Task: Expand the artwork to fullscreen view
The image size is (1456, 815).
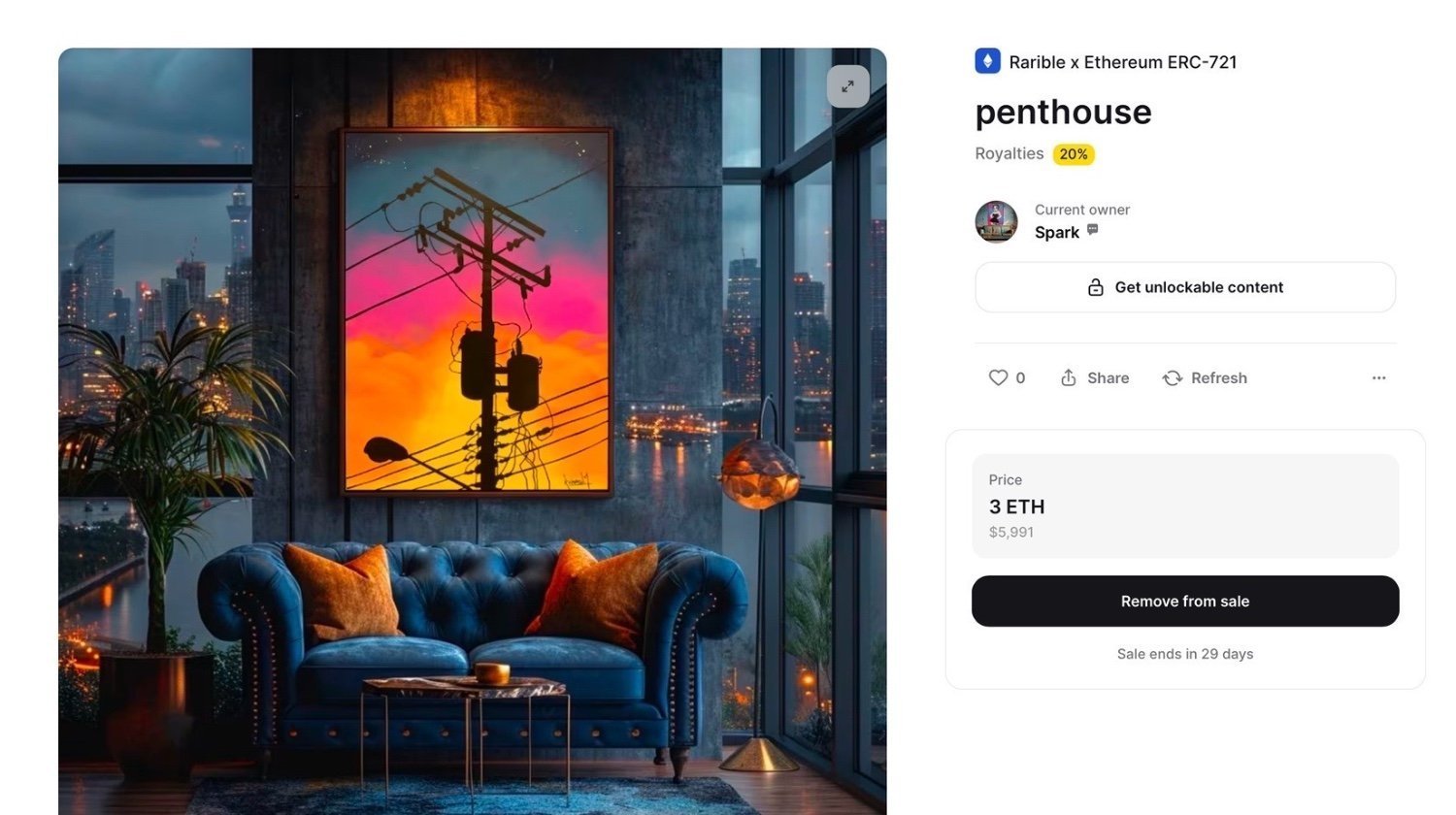Action: click(847, 86)
